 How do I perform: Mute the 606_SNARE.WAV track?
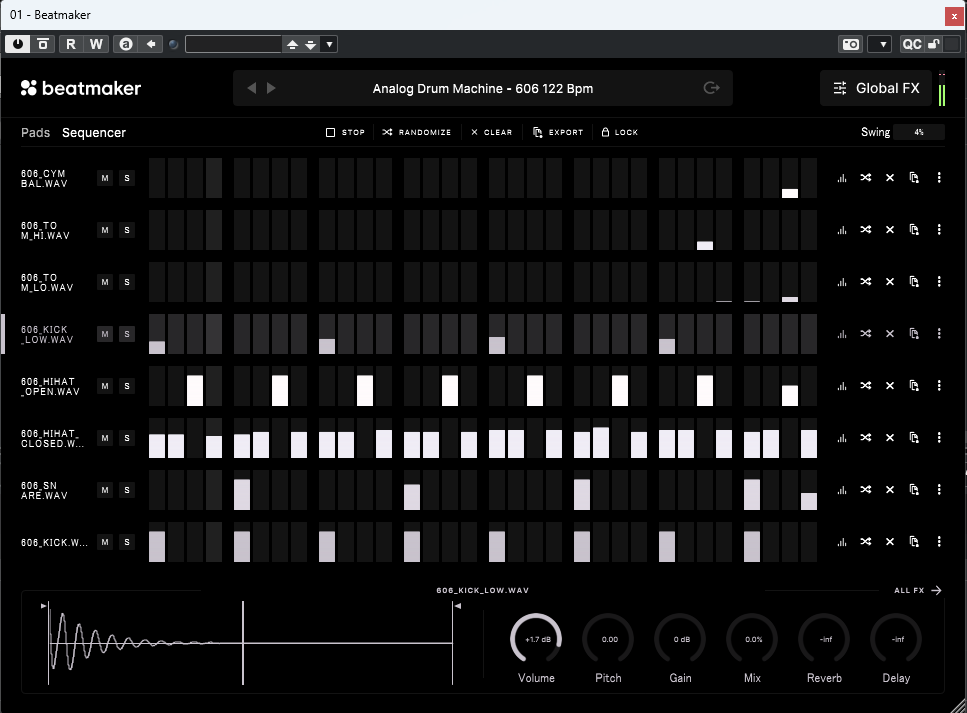tap(105, 490)
